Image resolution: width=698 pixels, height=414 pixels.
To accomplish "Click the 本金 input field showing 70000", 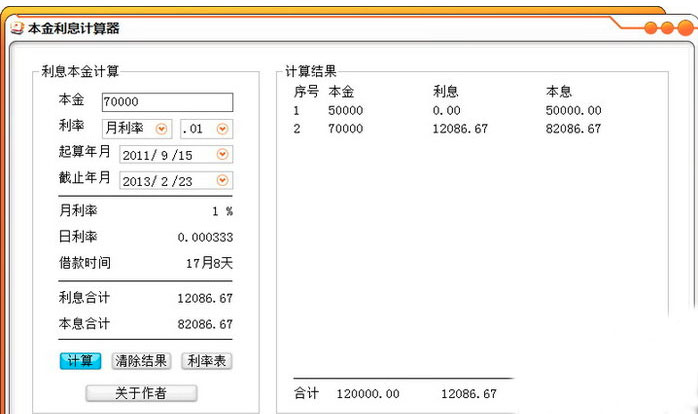I will click(x=167, y=102).
